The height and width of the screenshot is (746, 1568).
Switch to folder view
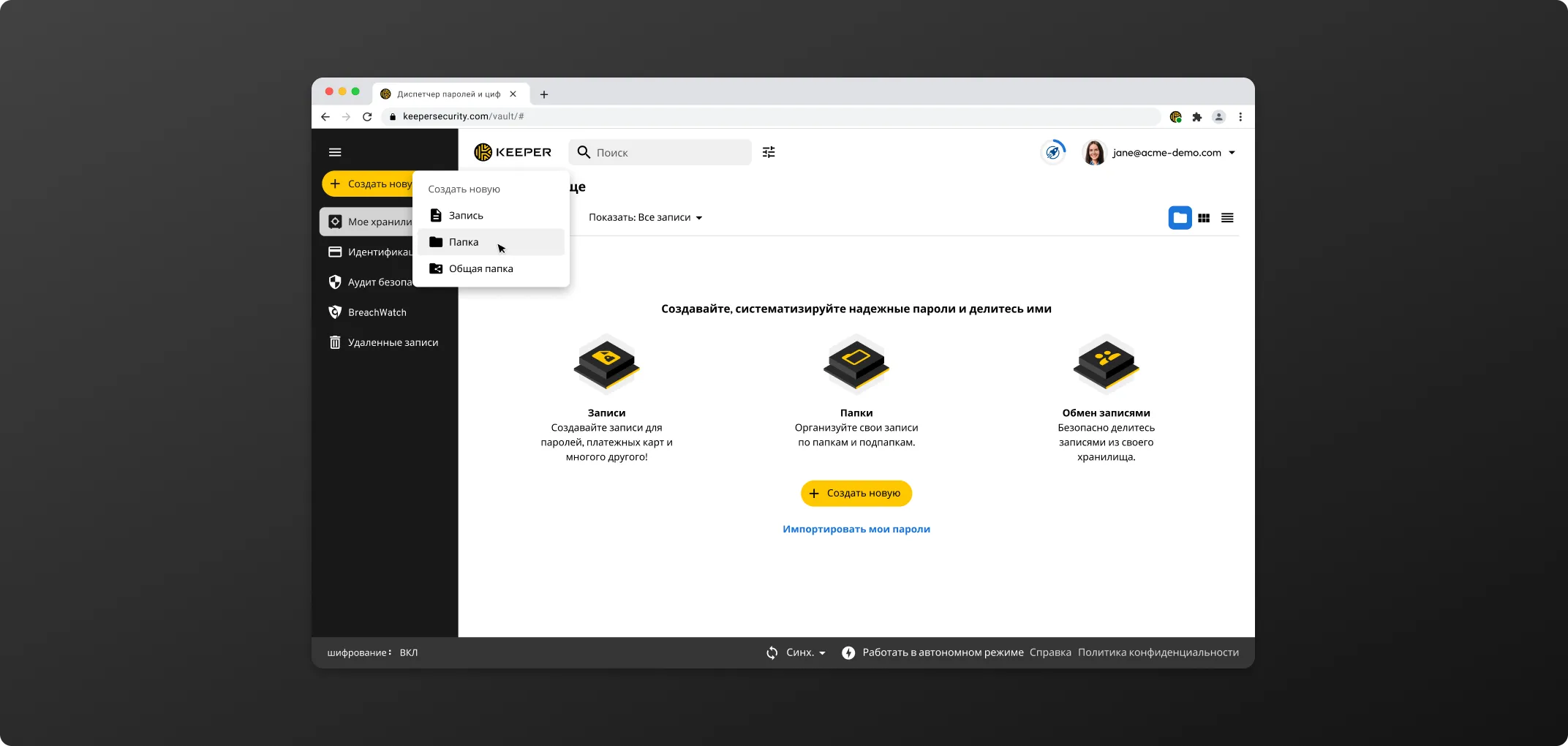(x=1180, y=218)
